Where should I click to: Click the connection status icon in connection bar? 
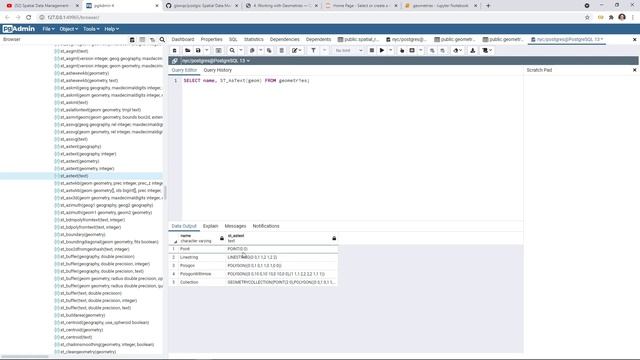[175, 61]
